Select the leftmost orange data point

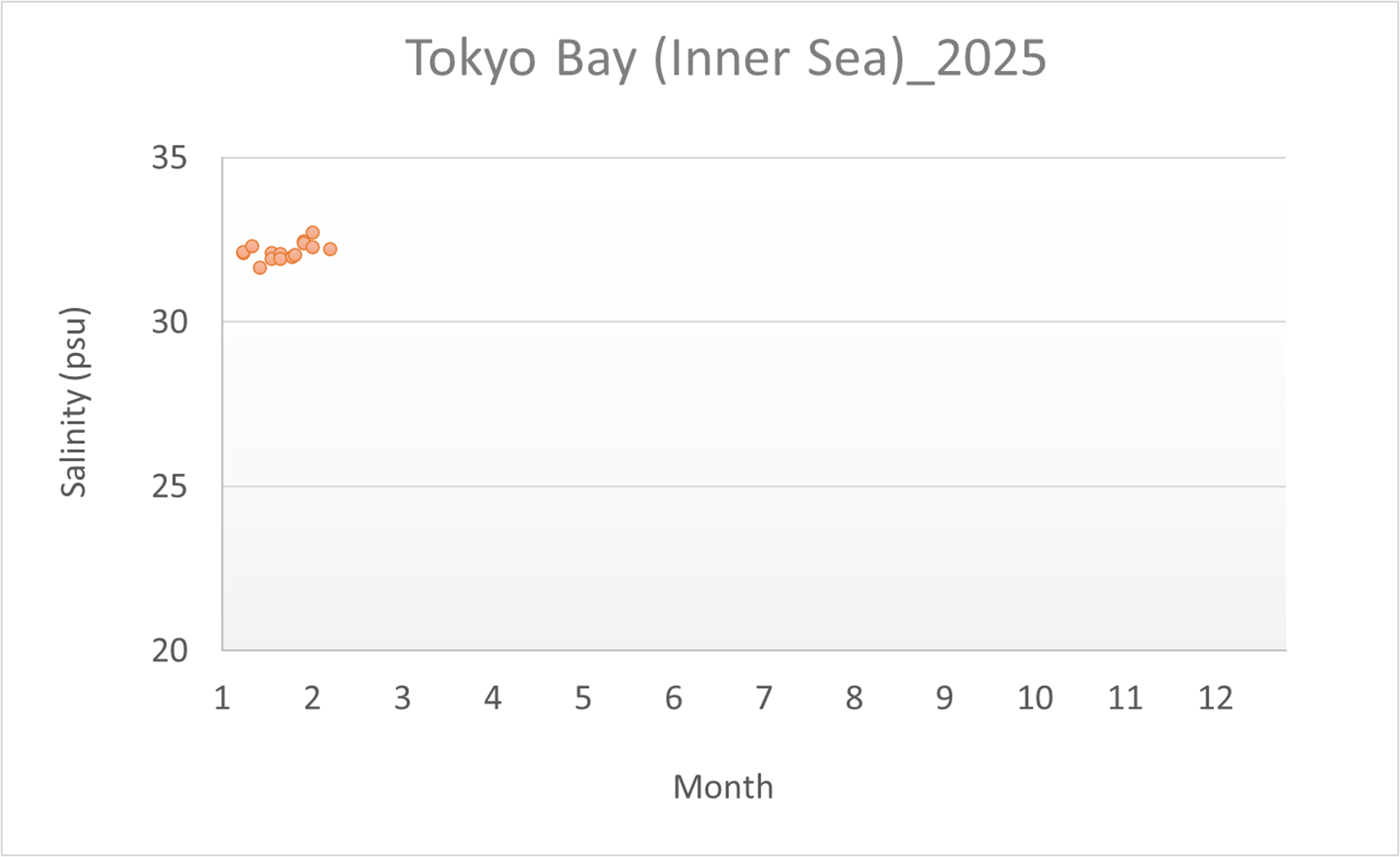[x=243, y=252]
